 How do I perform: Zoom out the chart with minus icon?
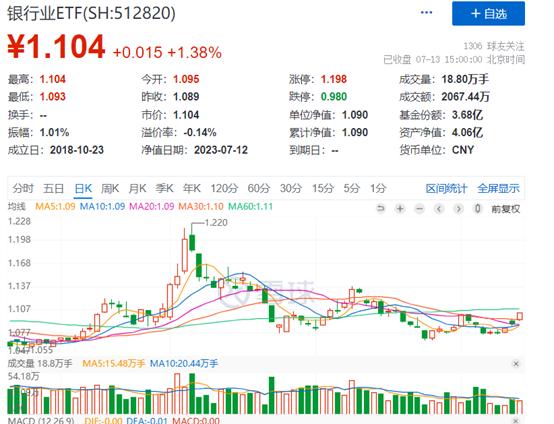pos(419,209)
